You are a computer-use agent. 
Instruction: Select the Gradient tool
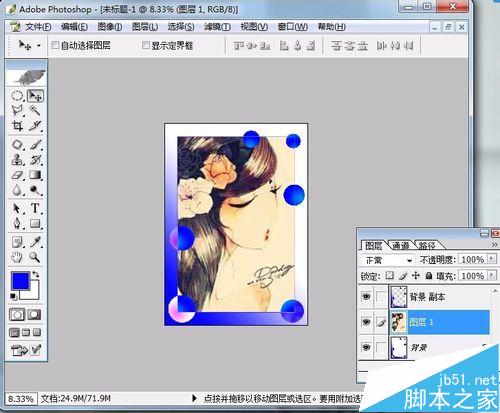(35, 175)
